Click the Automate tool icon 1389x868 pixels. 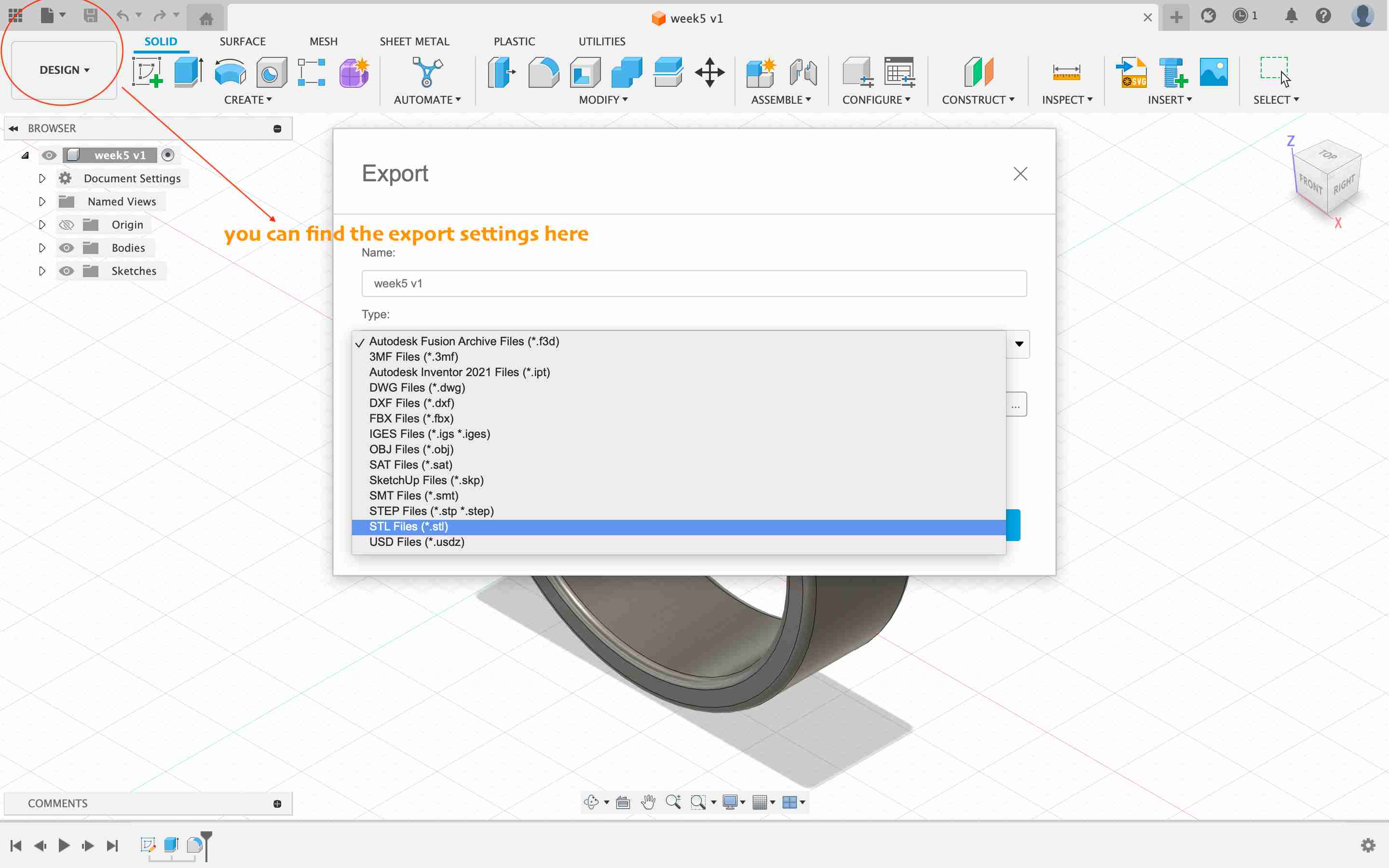click(428, 72)
